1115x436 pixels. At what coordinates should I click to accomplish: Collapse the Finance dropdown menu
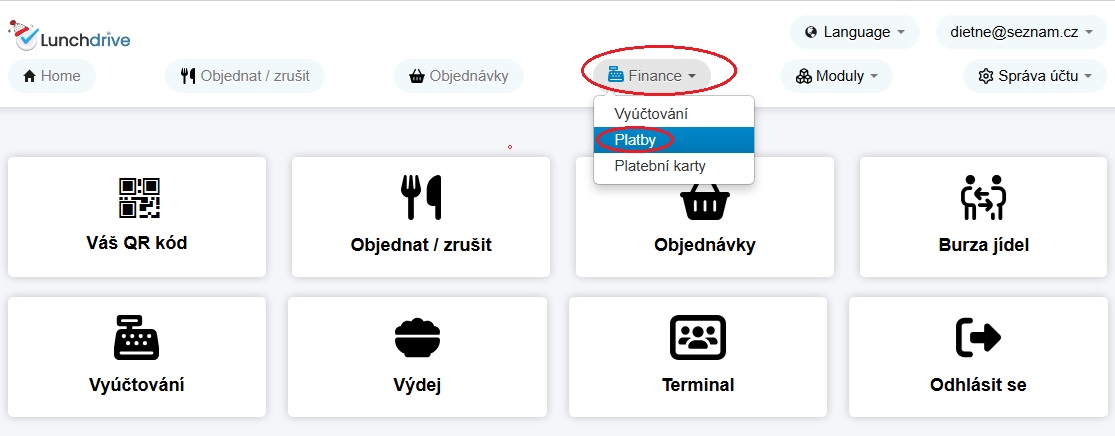[x=652, y=76]
